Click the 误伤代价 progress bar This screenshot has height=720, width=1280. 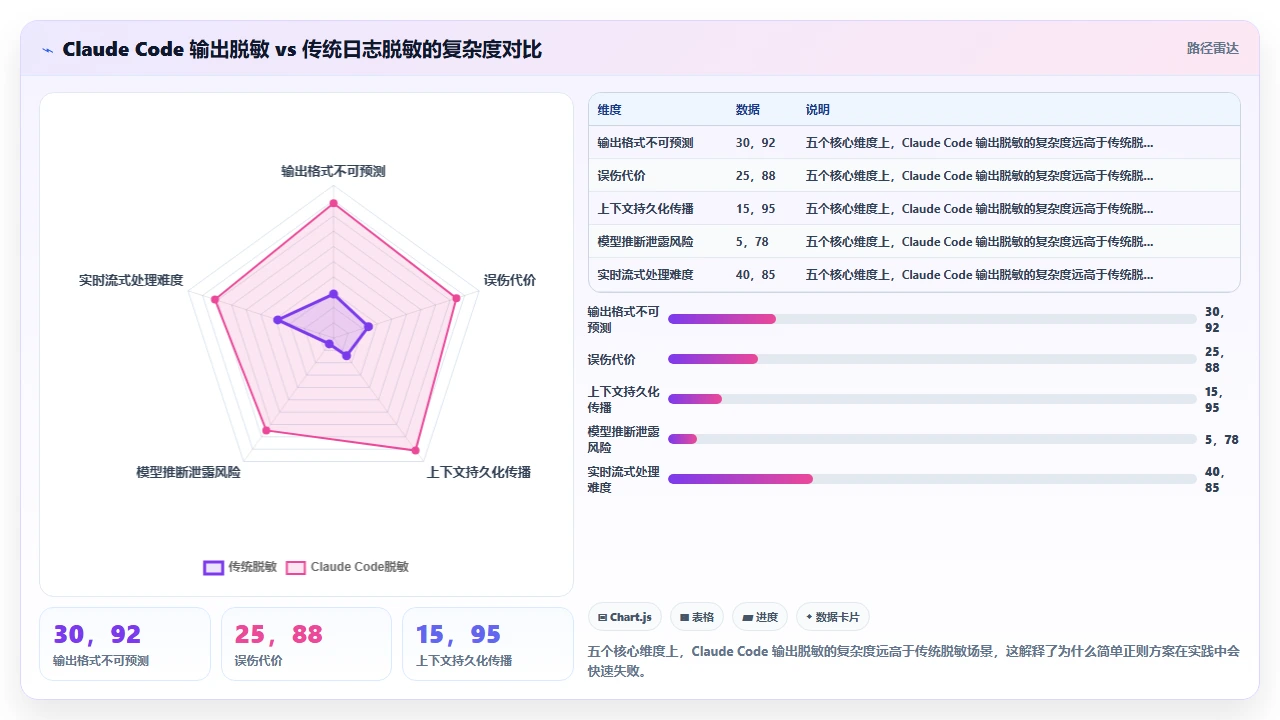[932, 359]
